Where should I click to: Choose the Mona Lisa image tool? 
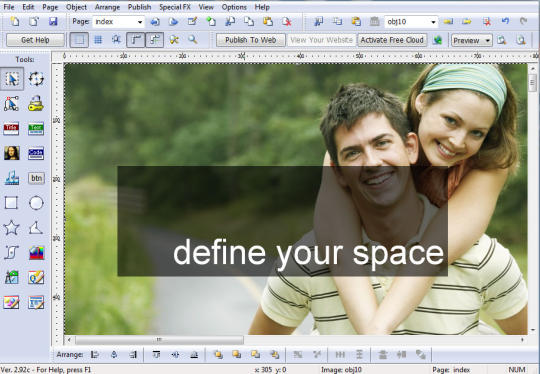click(x=11, y=153)
